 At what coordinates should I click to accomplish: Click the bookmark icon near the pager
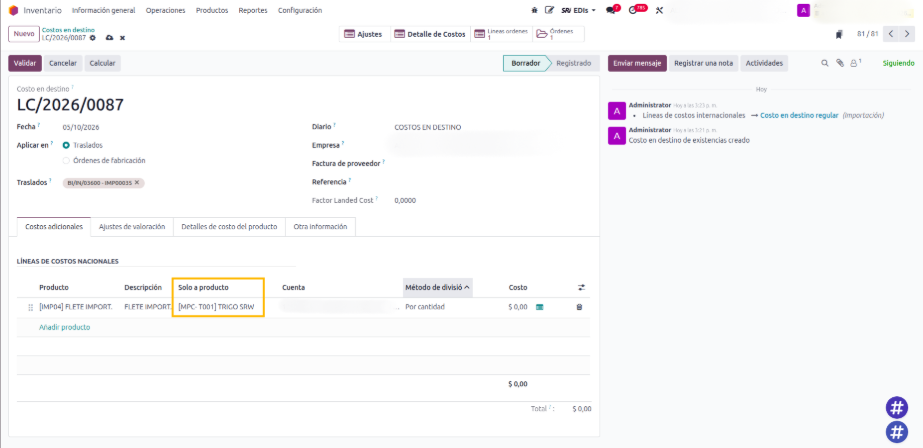pyautogui.click(x=839, y=34)
